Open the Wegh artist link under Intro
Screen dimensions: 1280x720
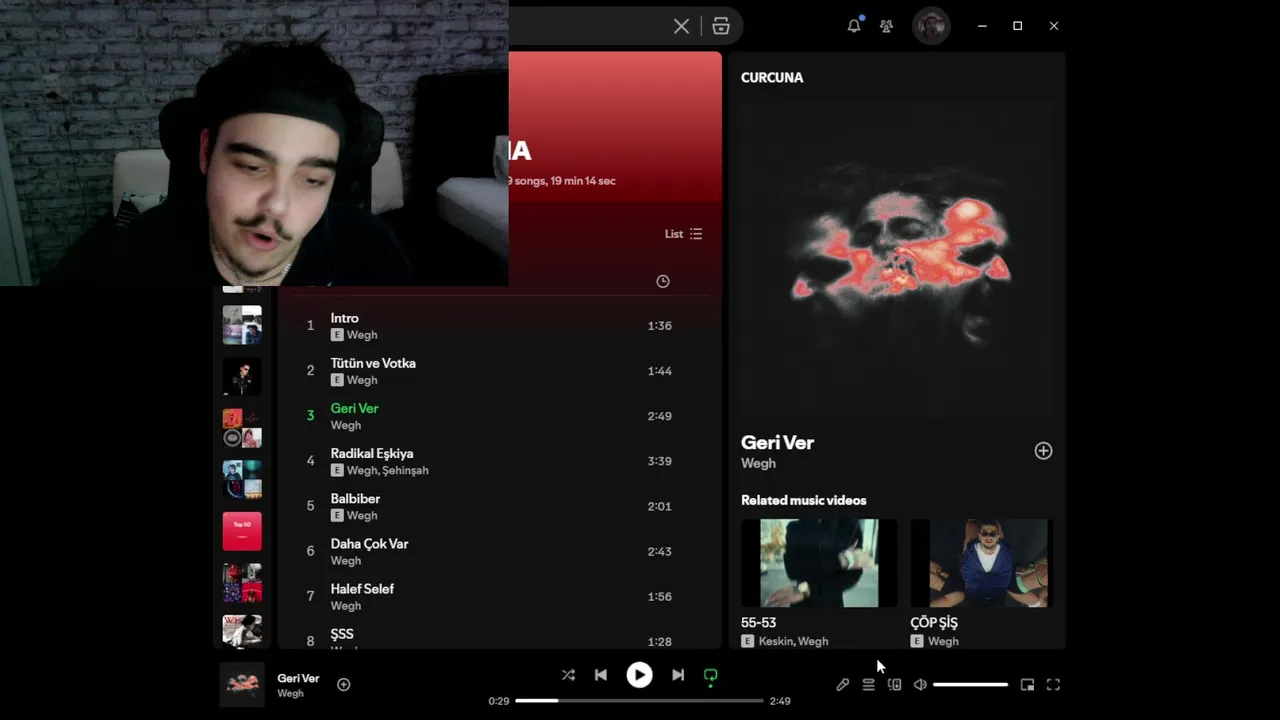pos(362,335)
